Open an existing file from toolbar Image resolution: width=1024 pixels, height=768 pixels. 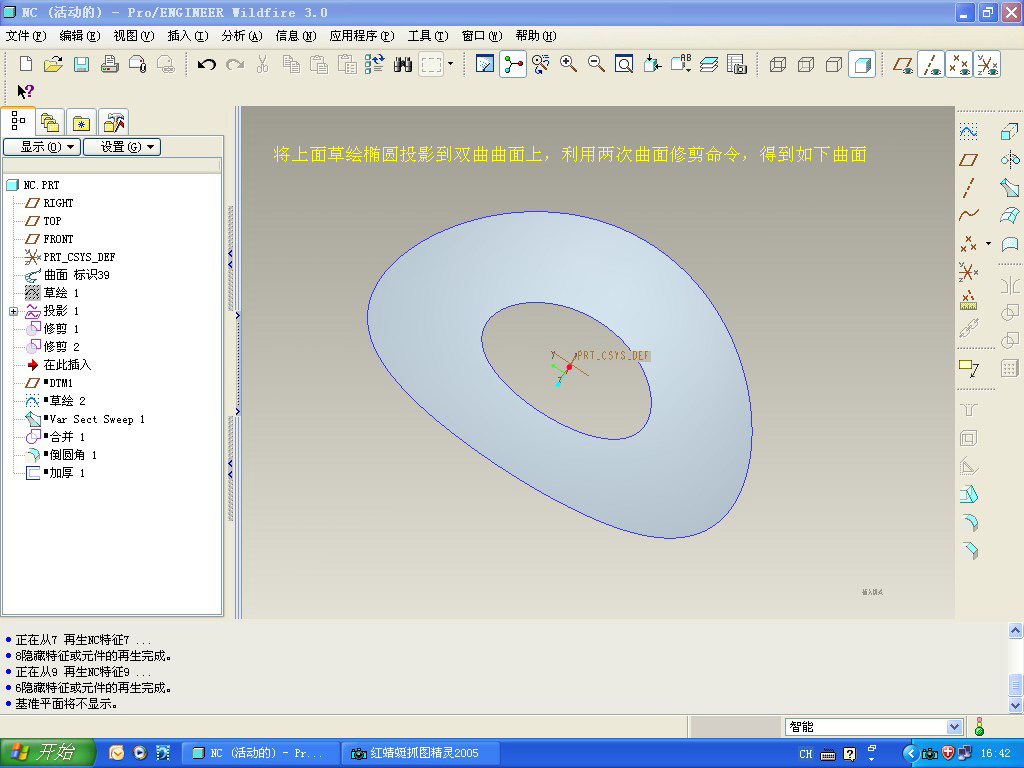tap(53, 64)
